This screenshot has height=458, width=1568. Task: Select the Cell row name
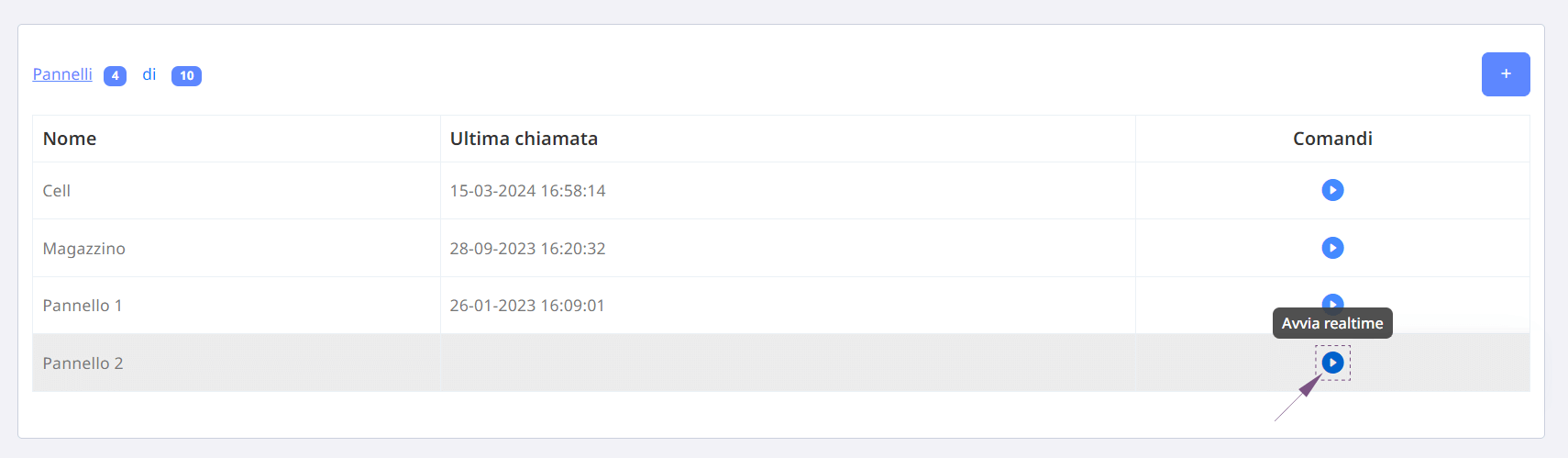click(57, 191)
